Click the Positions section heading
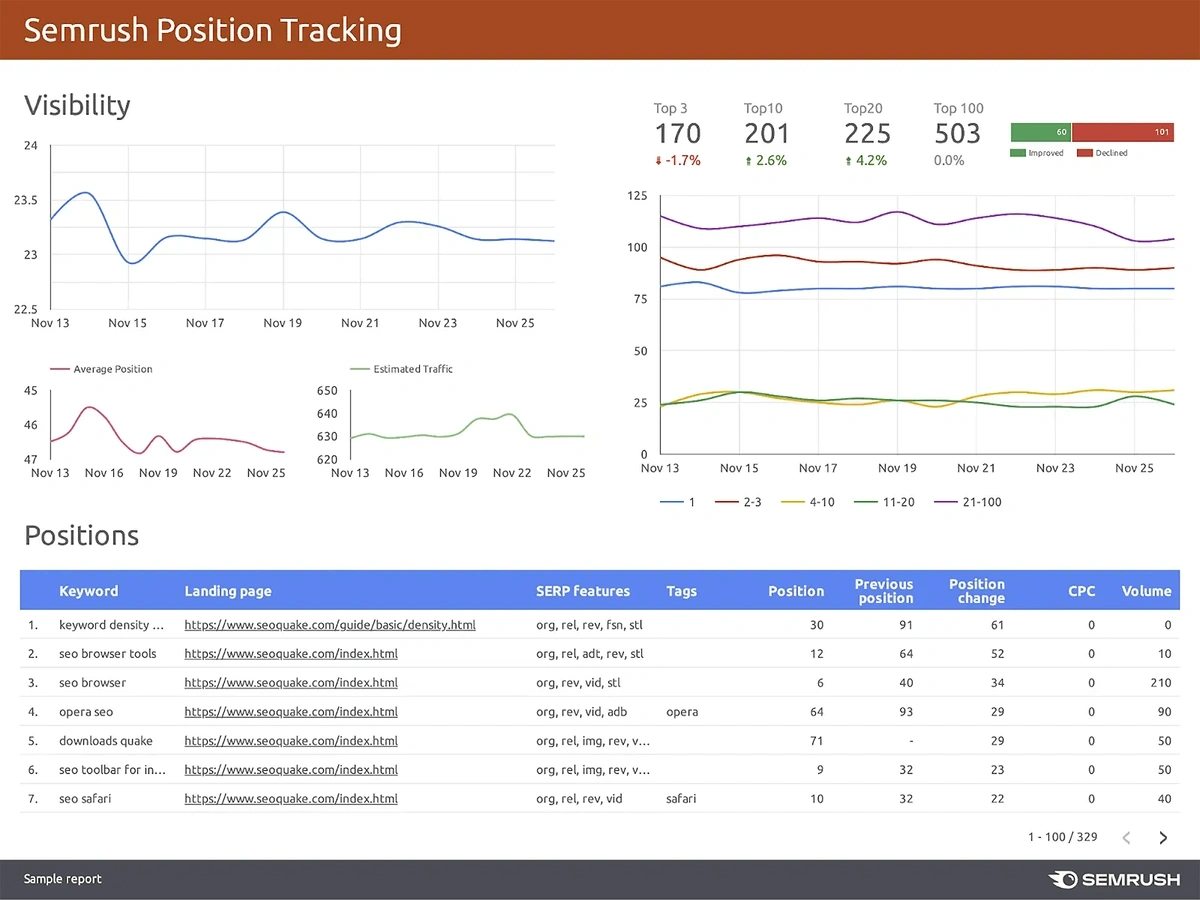The image size is (1200, 900). click(x=81, y=536)
